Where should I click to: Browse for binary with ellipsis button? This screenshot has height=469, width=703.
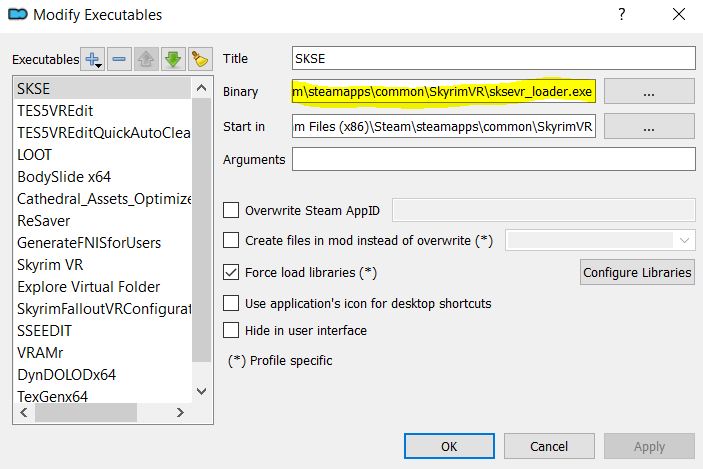(x=649, y=91)
